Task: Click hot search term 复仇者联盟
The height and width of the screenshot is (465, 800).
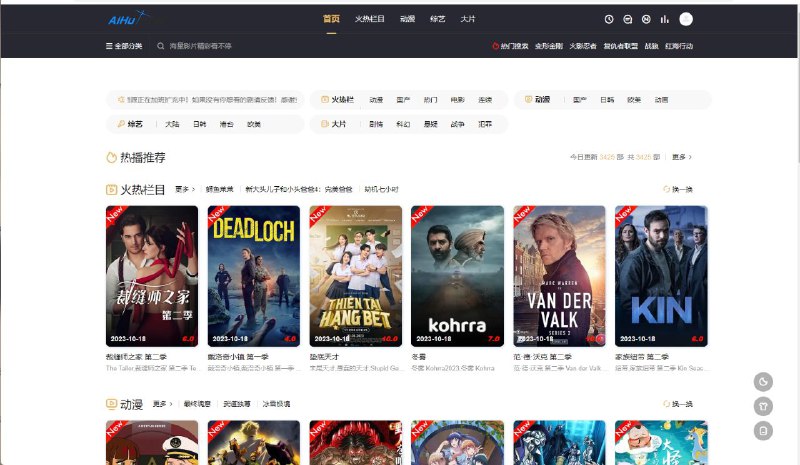Action: pos(620,46)
